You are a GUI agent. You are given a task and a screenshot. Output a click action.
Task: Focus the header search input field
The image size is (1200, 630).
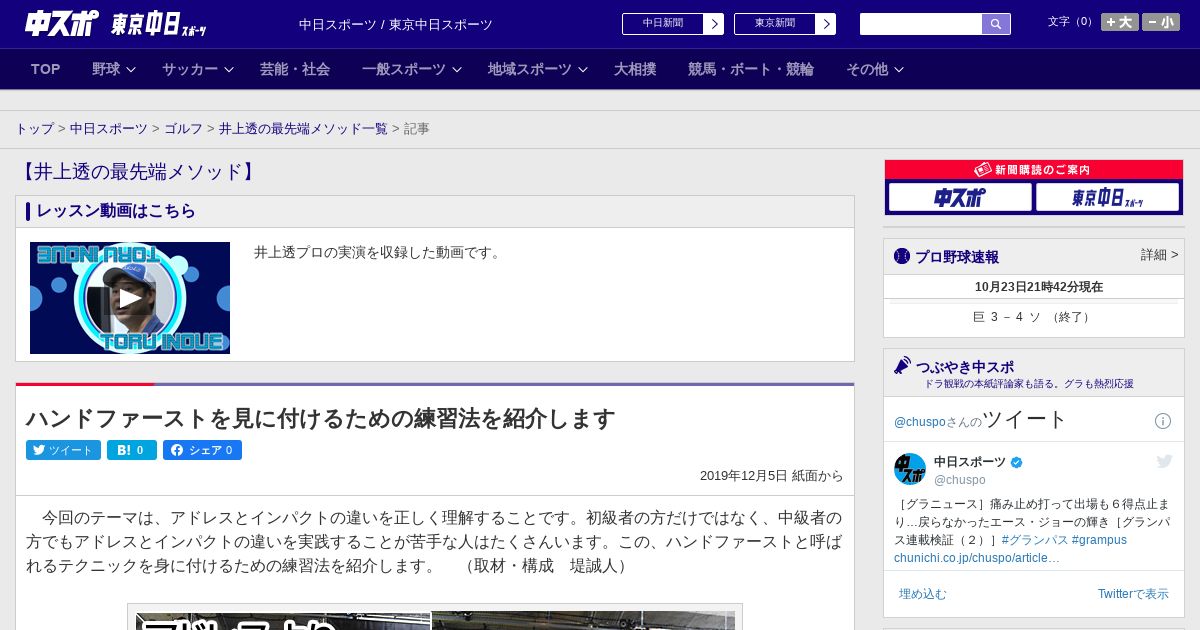click(921, 24)
